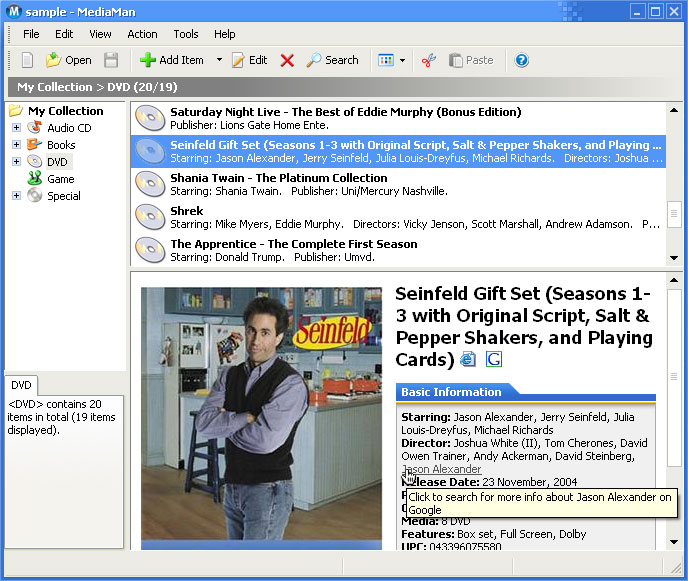
Task: Select the Special category in tree
Action: click(x=64, y=196)
